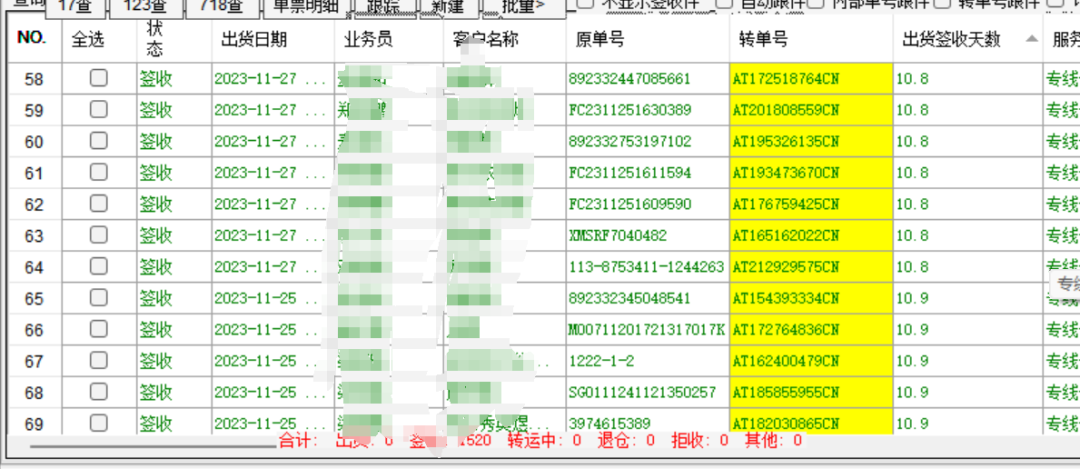Viewport: 1080px width, 469px height.
Task: Tick the row 61 selection checkbox
Action: point(99,173)
